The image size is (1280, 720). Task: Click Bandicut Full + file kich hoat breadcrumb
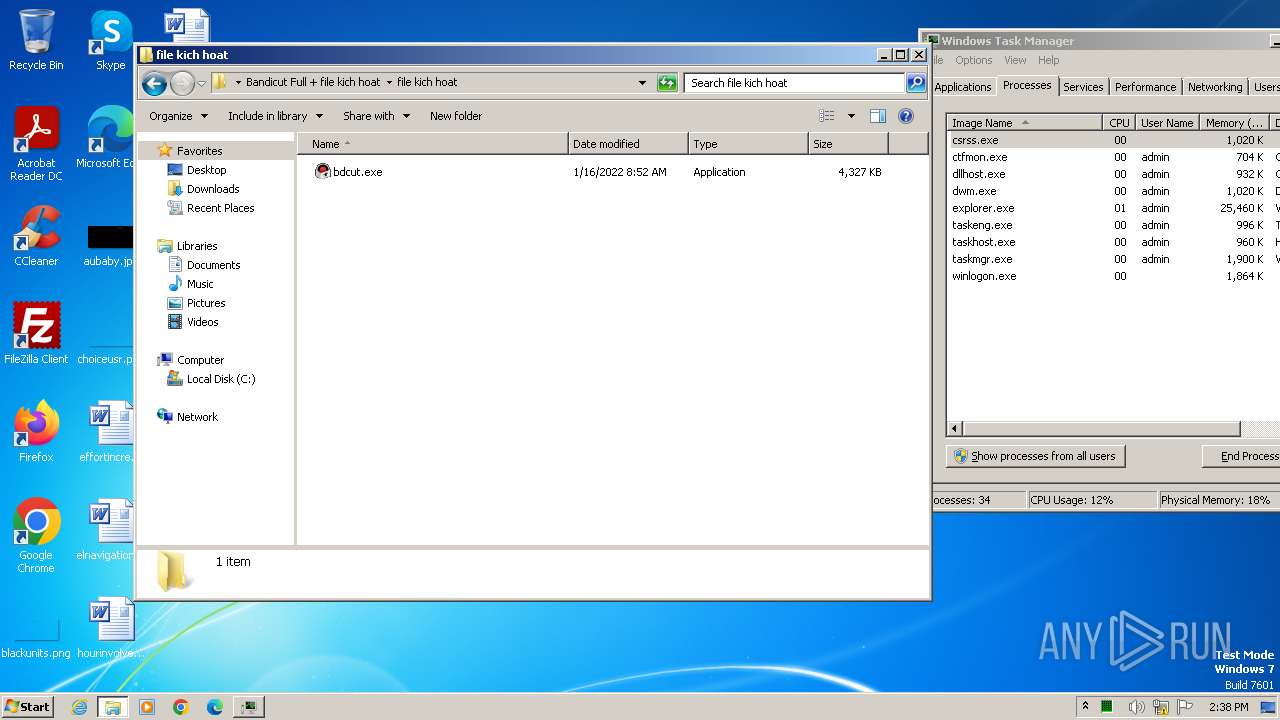tap(313, 82)
